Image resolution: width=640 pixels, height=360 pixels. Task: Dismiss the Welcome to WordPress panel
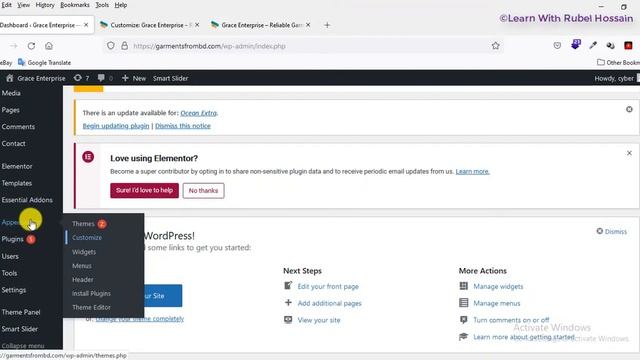click(x=611, y=231)
